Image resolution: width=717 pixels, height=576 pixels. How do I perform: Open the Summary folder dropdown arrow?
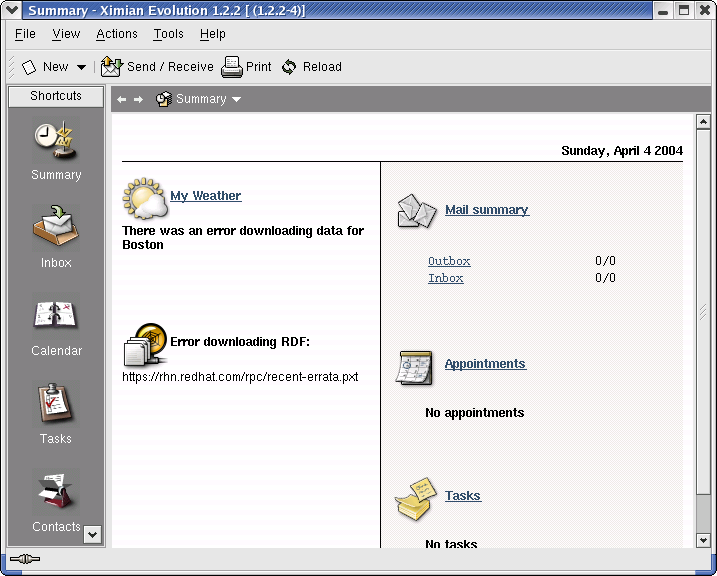coord(236,99)
